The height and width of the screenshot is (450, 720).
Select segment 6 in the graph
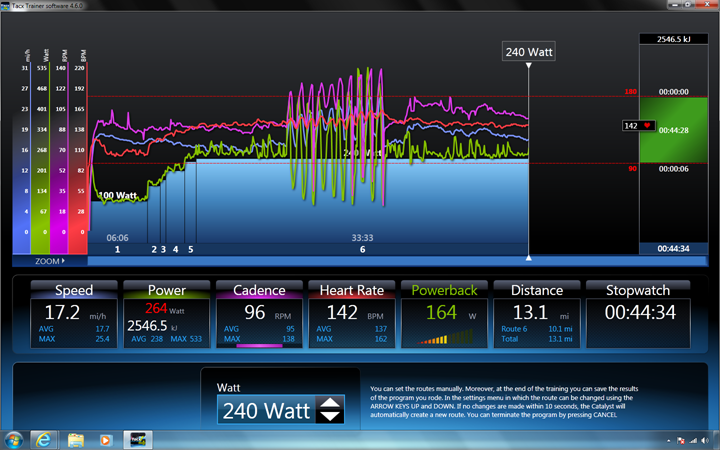pyautogui.click(x=362, y=249)
